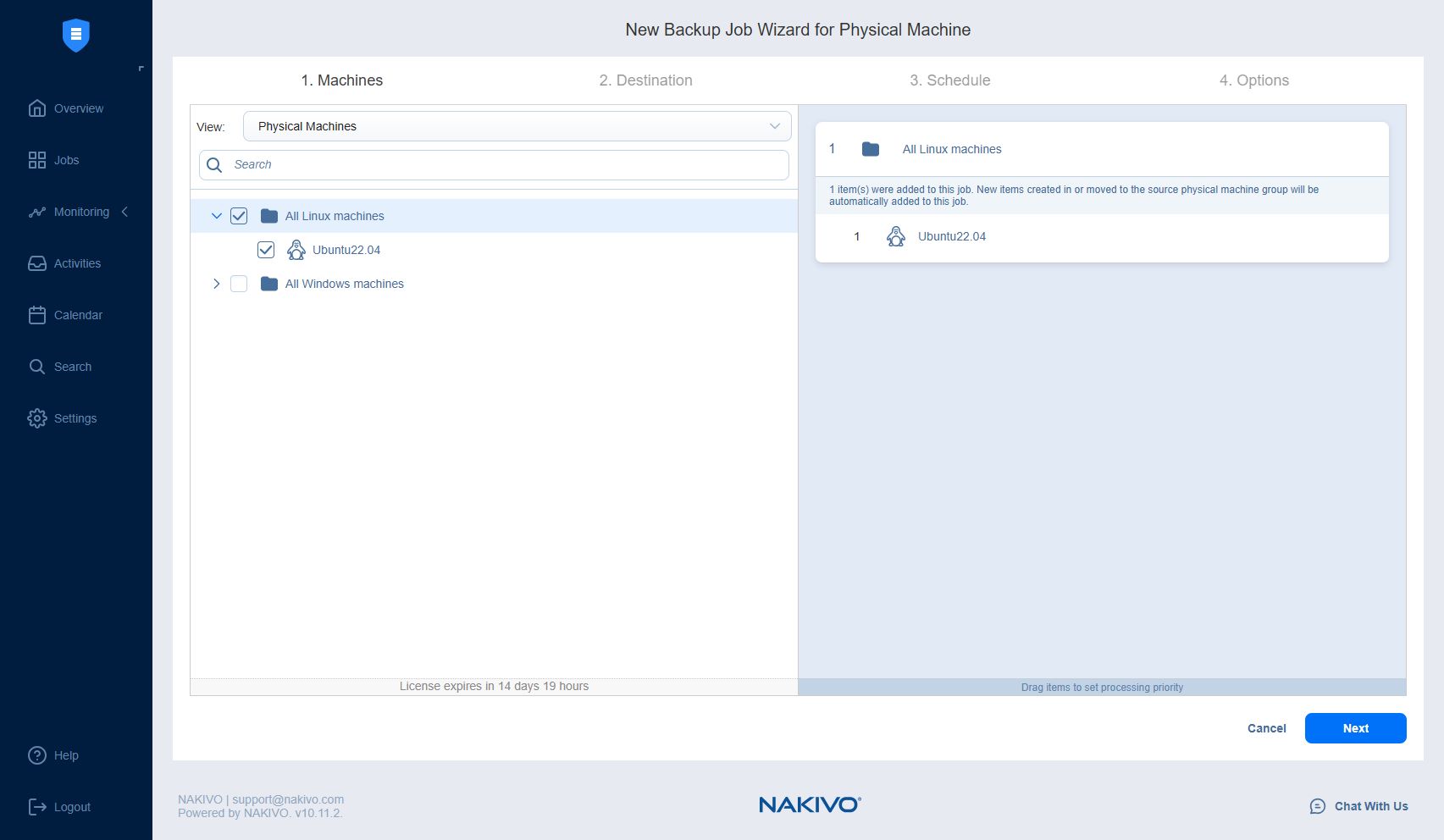This screenshot has height=840, width=1444.
Task: Switch to the Destination step
Action: pos(646,80)
